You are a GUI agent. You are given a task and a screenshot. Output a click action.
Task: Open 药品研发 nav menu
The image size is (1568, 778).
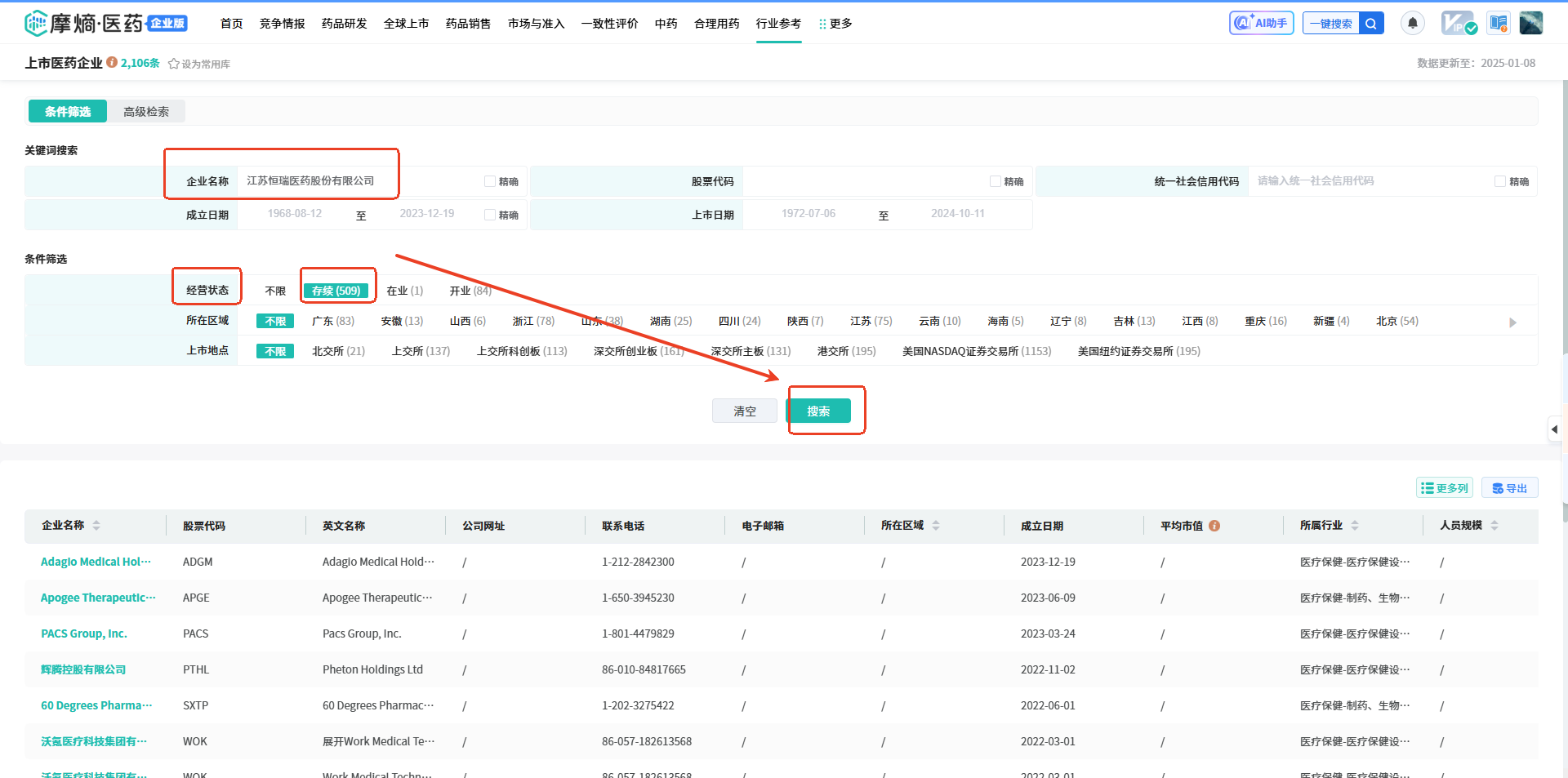tap(345, 24)
